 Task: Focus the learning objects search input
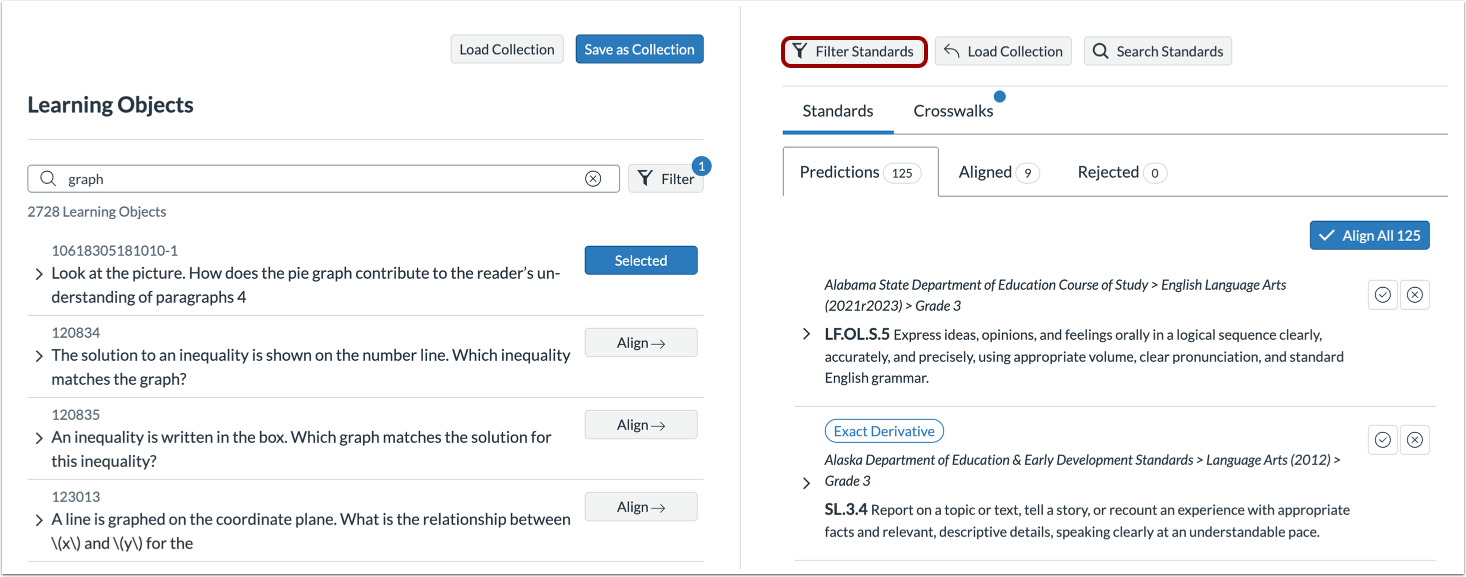tap(320, 179)
